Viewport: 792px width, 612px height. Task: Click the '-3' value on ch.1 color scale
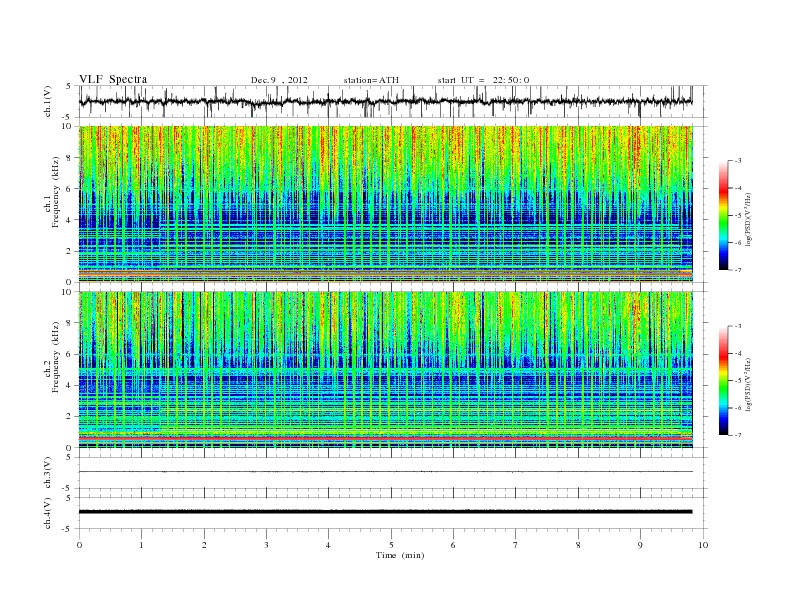tap(738, 161)
